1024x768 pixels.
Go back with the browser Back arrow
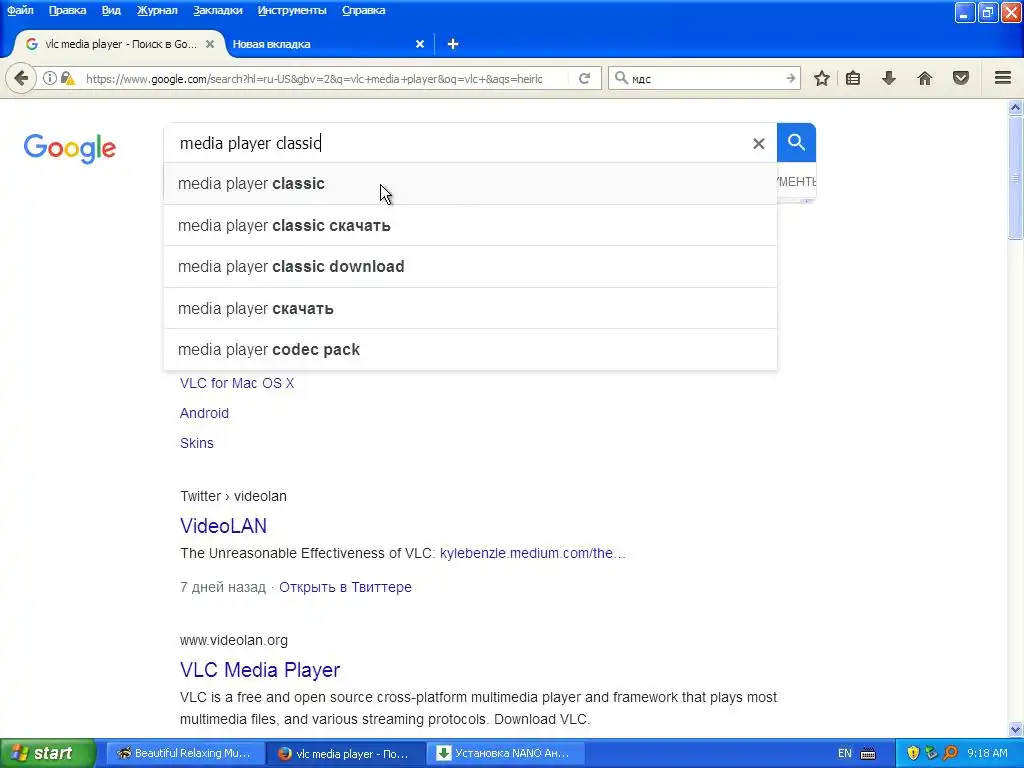pyautogui.click(x=21, y=78)
